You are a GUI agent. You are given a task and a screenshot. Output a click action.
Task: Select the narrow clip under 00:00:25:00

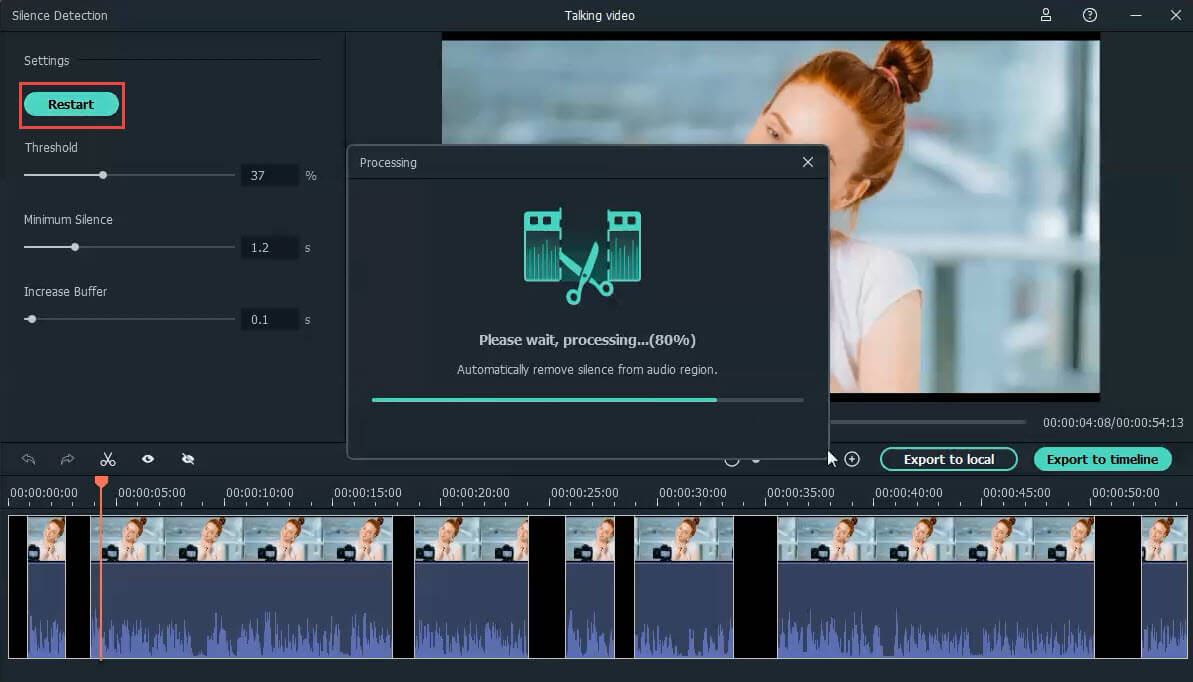(x=590, y=587)
